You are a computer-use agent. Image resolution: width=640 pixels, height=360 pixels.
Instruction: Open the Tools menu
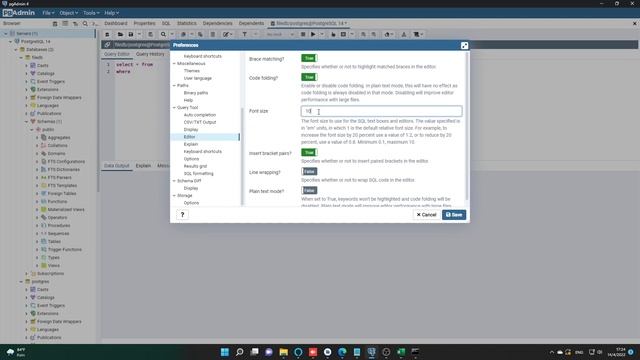(x=91, y=13)
